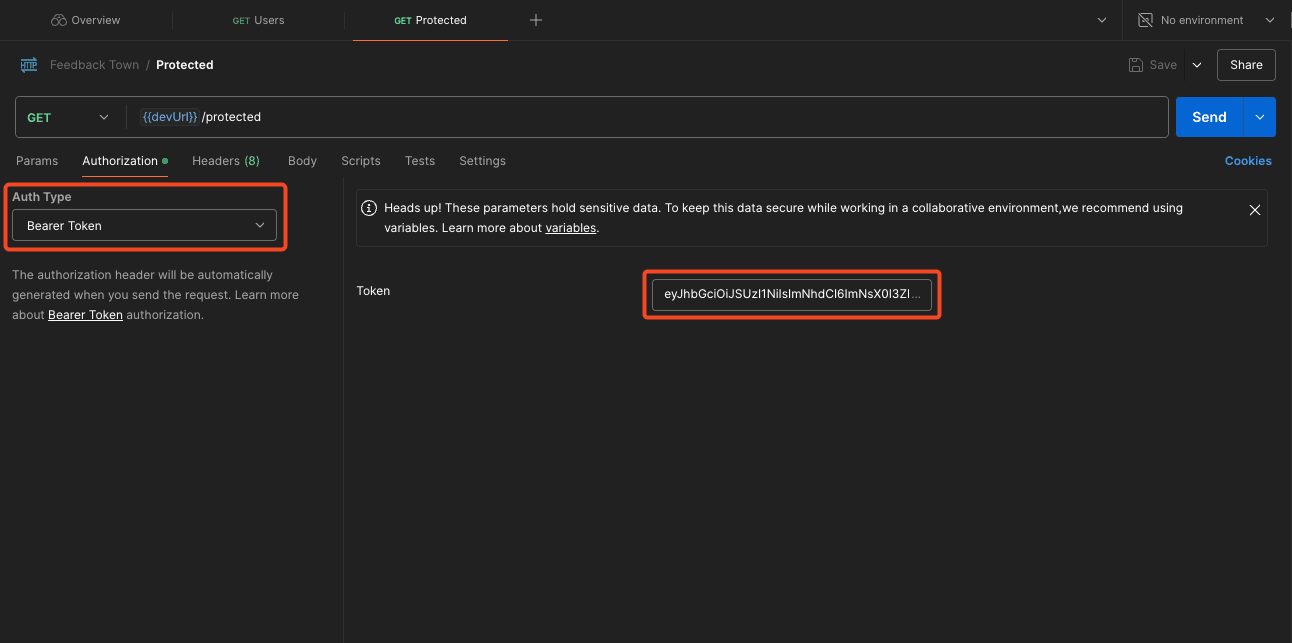Select the GET Protected request tab
Screen dimensions: 1292x643
pos(430,20)
